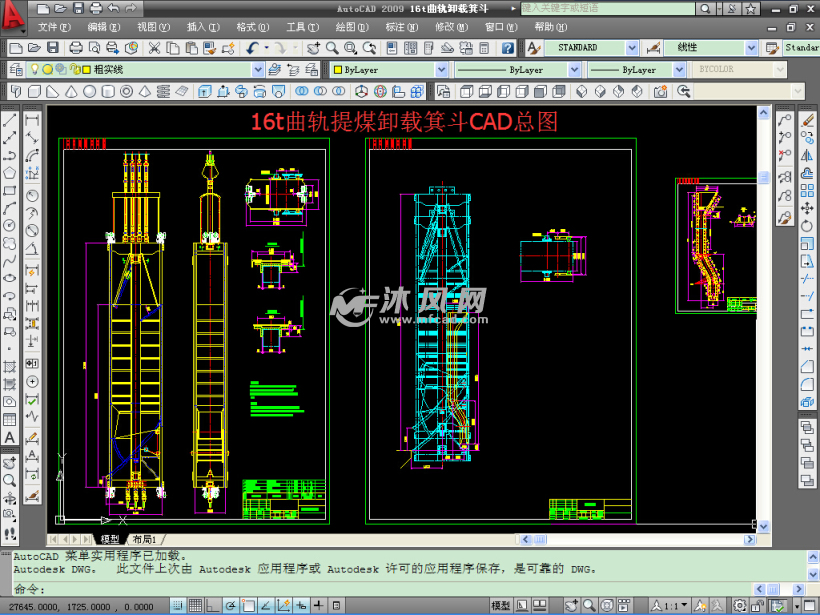
Task: Click the 模型 button in status bar
Action: 501,606
